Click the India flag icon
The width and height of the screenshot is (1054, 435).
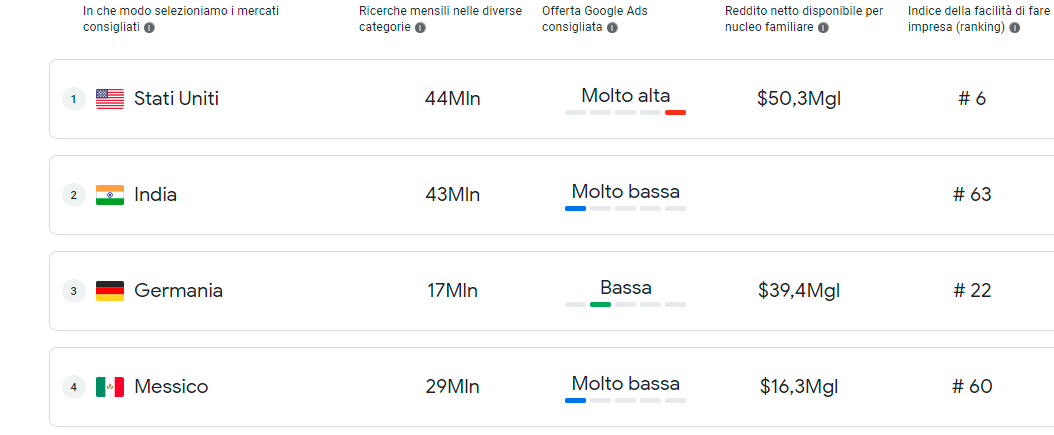pyautogui.click(x=110, y=195)
